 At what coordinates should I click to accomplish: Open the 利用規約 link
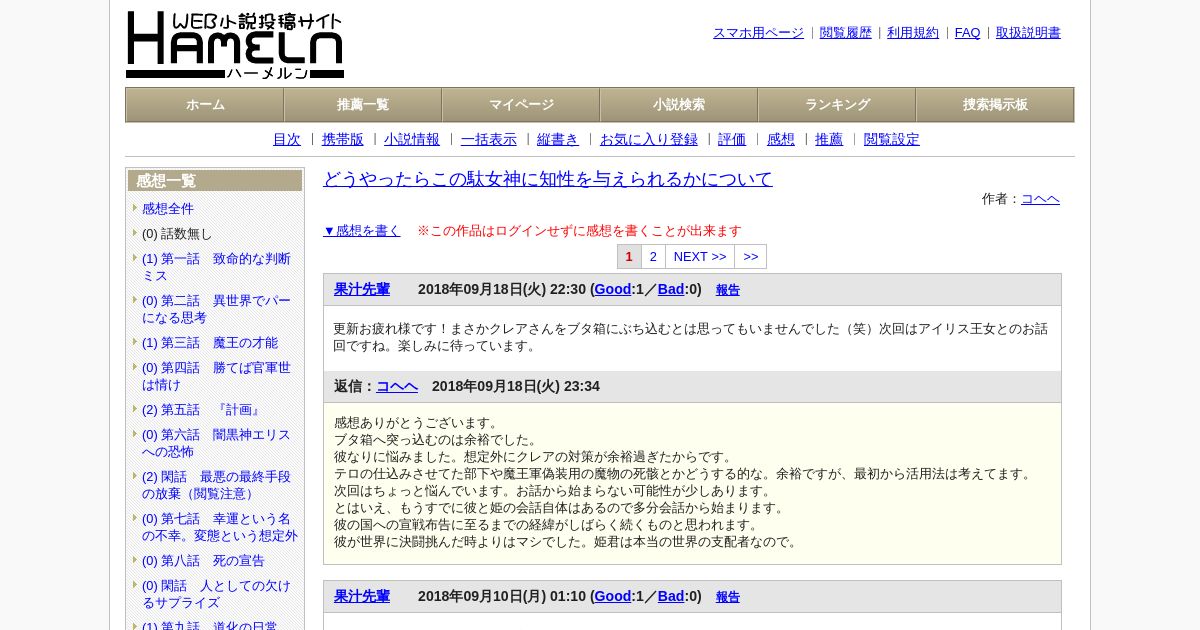point(913,33)
